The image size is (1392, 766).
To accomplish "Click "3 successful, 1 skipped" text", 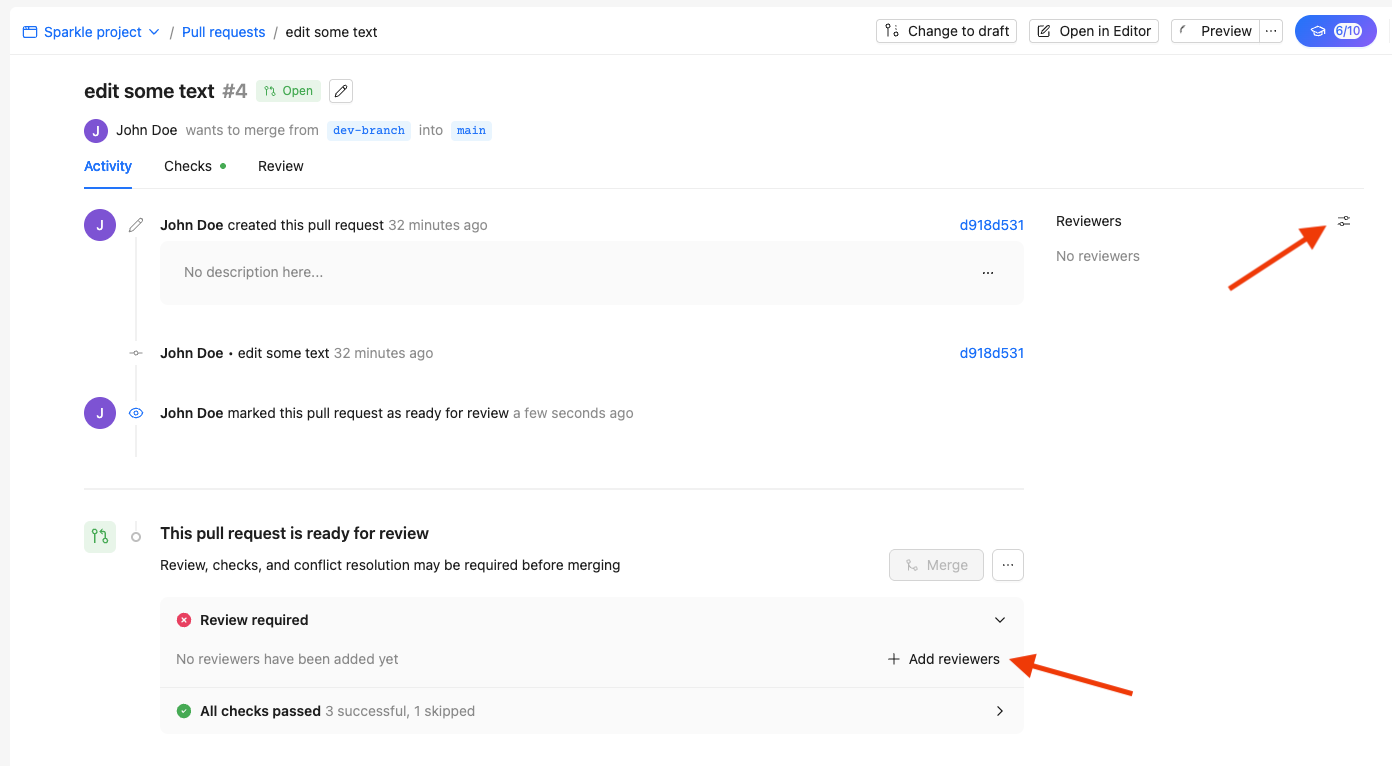I will [x=400, y=711].
